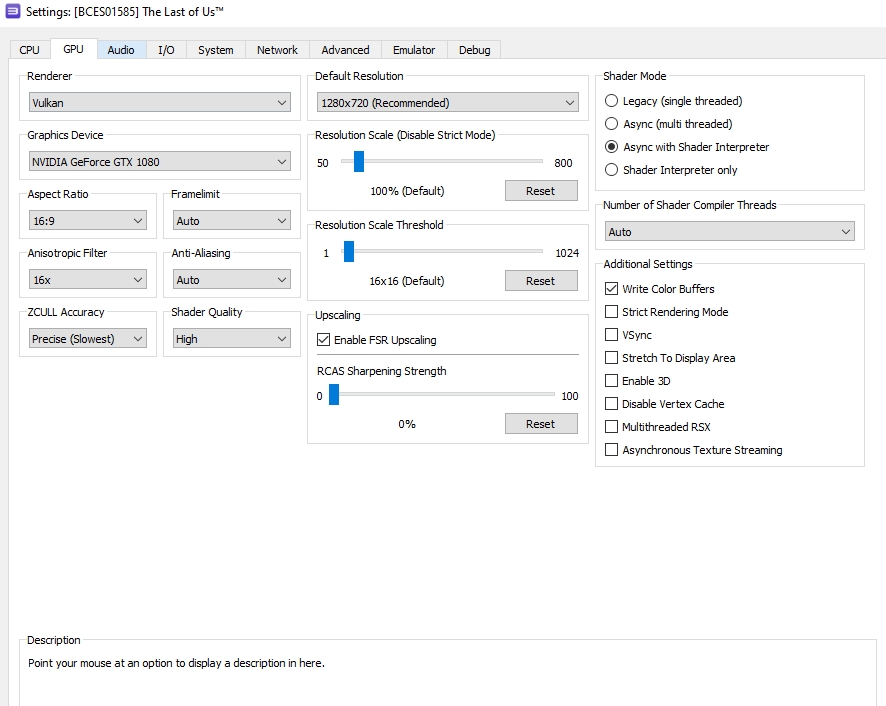The height and width of the screenshot is (706, 886).
Task: Reset the Resolution Scale Threshold
Action: click(x=541, y=280)
